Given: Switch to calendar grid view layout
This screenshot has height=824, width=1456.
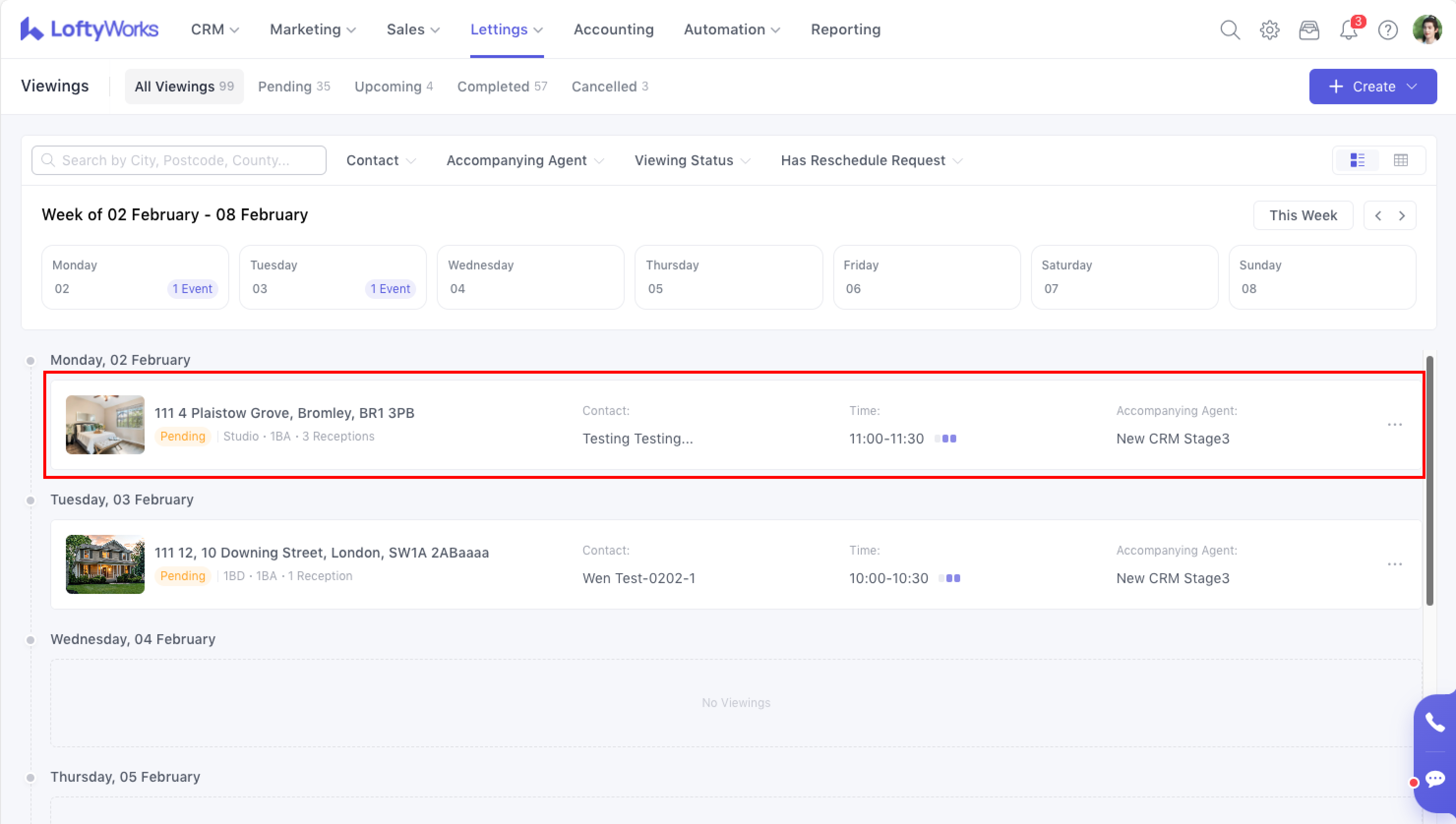Looking at the screenshot, I should pos(1400,160).
